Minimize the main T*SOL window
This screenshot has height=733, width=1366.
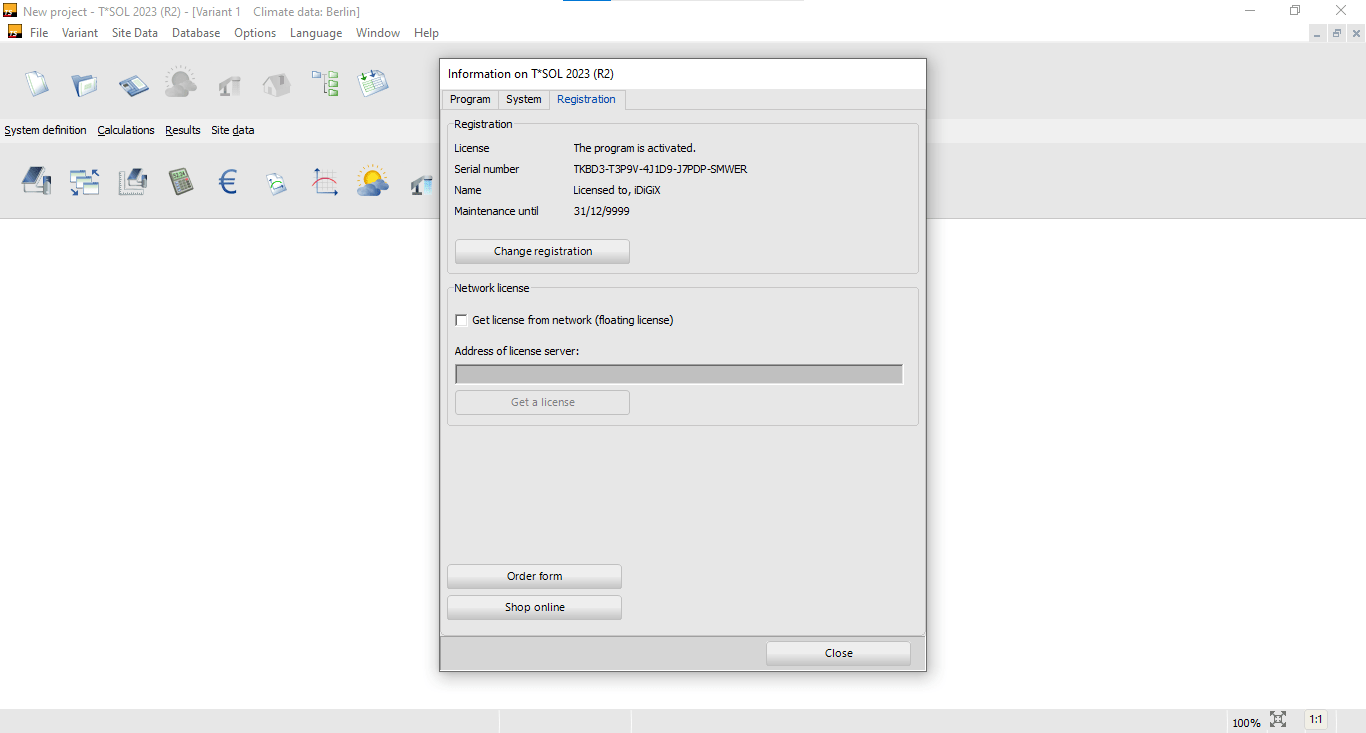coord(1251,10)
